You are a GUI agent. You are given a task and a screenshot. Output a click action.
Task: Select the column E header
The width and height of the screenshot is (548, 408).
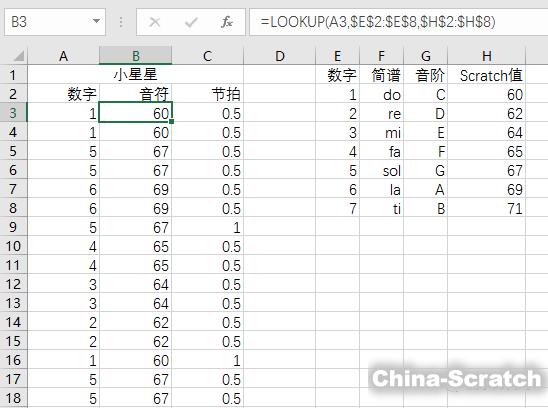click(x=338, y=56)
